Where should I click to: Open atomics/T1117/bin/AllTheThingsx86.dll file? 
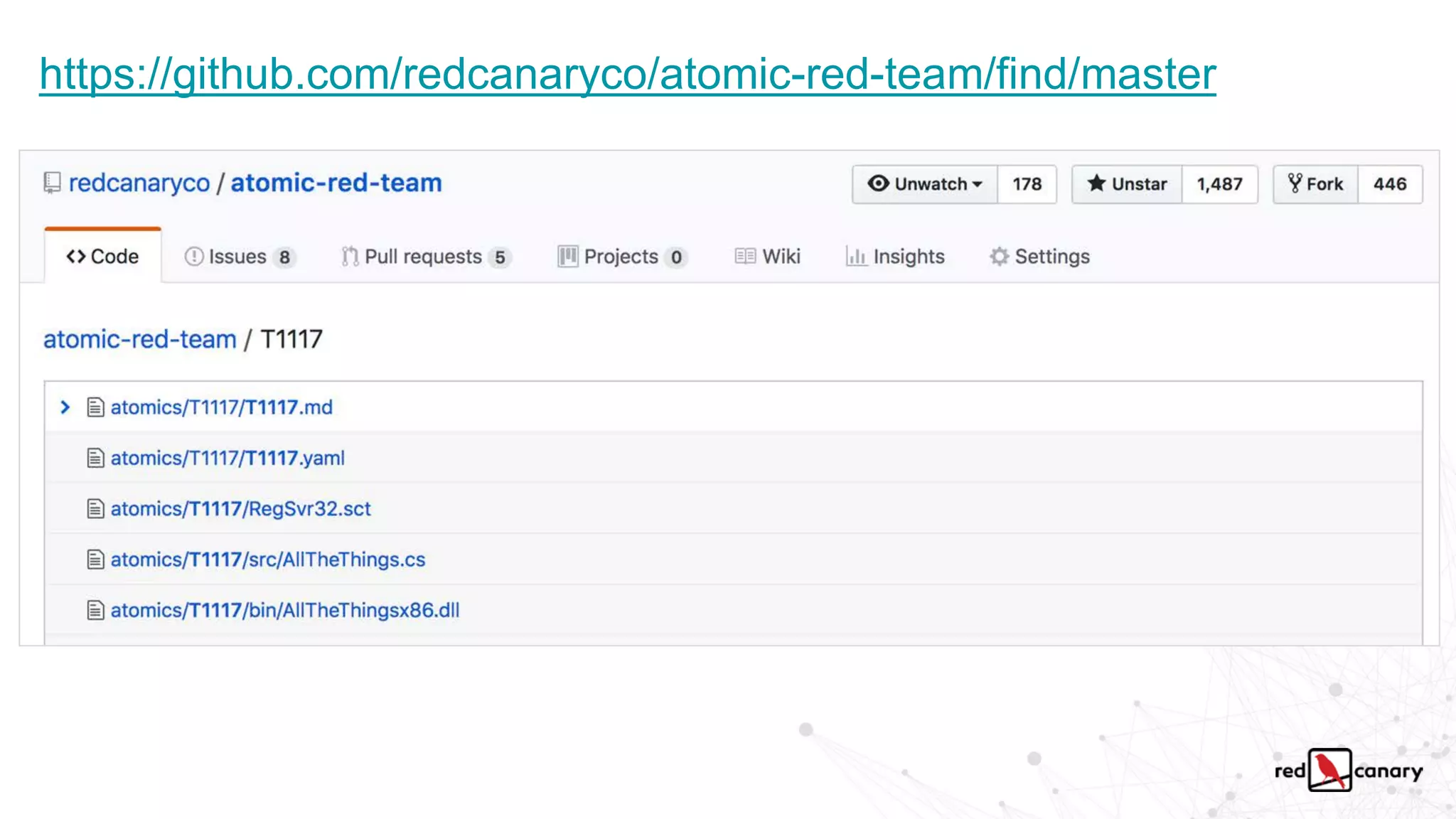[x=284, y=611]
